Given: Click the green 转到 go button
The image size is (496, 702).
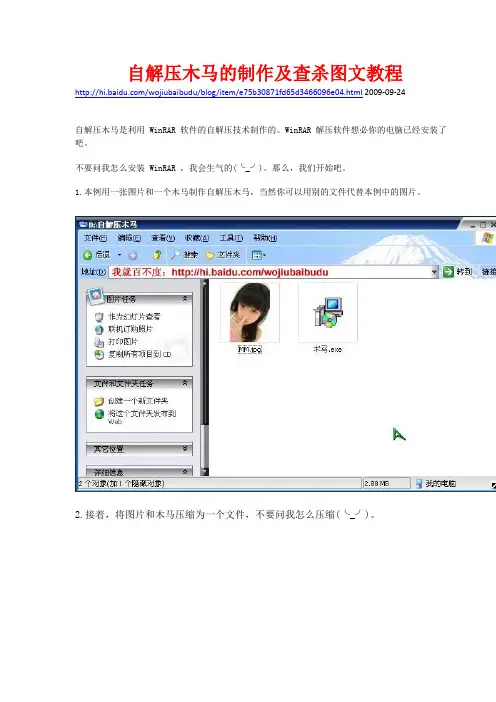Looking at the screenshot, I should [457, 272].
